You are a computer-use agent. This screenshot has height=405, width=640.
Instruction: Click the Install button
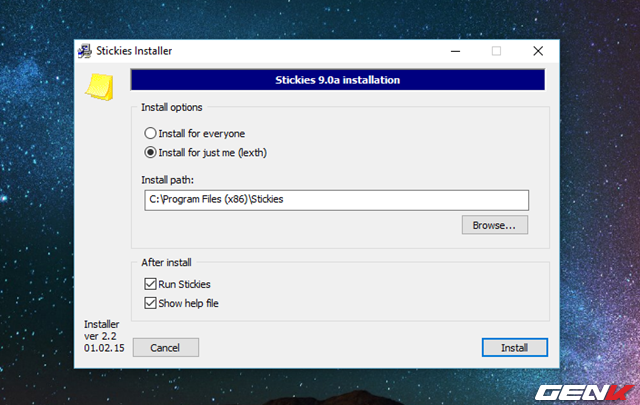[x=515, y=347]
